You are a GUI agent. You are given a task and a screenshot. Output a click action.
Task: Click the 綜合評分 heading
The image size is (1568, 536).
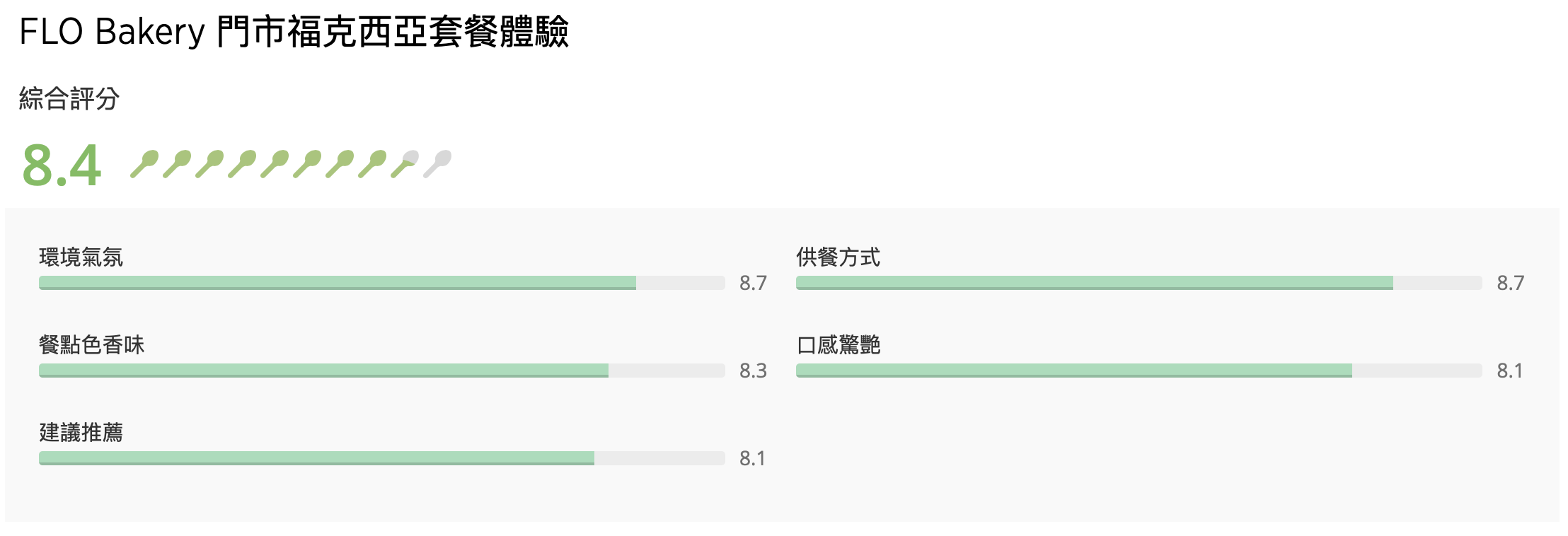click(69, 98)
